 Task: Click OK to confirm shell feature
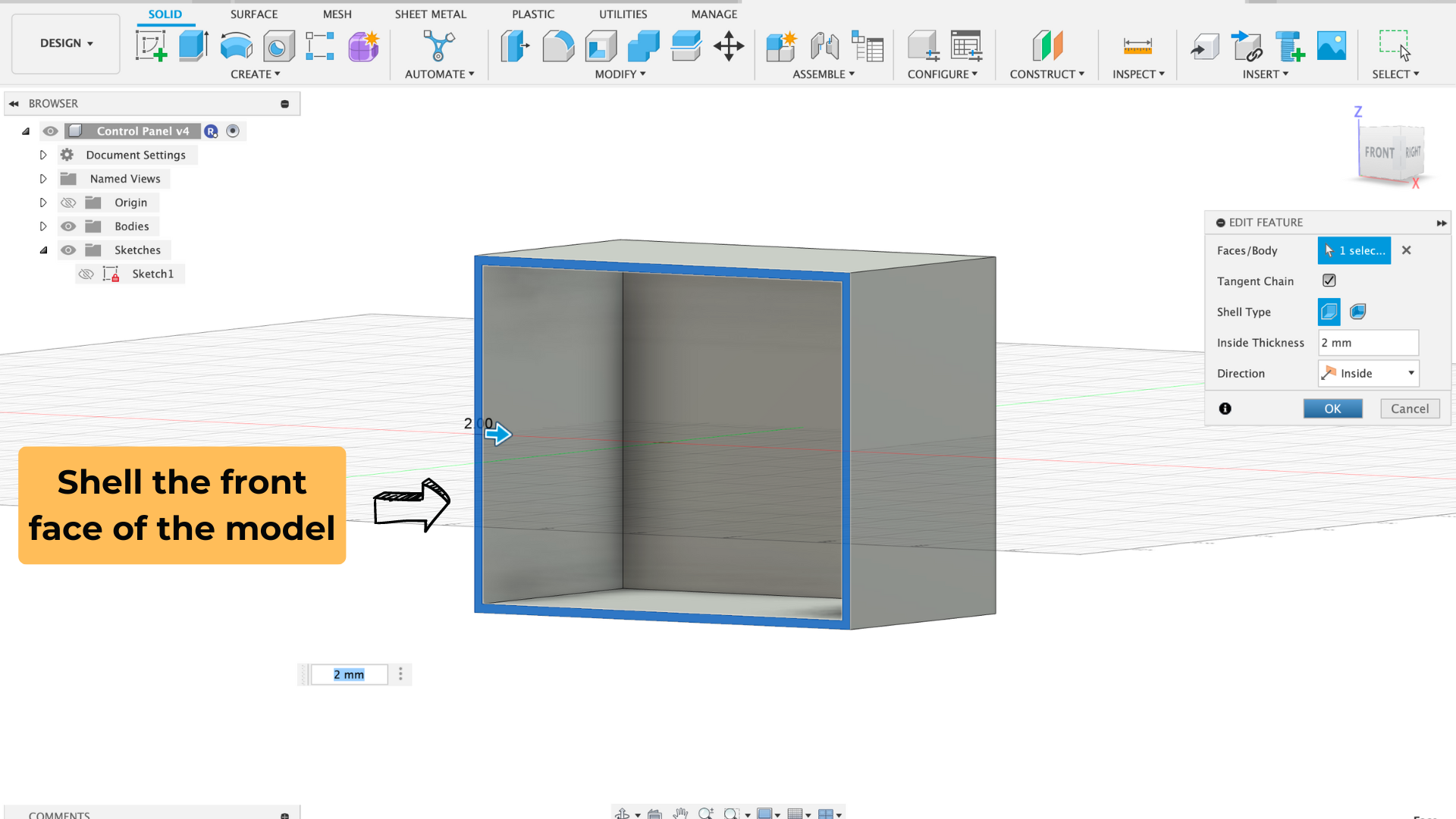pos(1332,408)
